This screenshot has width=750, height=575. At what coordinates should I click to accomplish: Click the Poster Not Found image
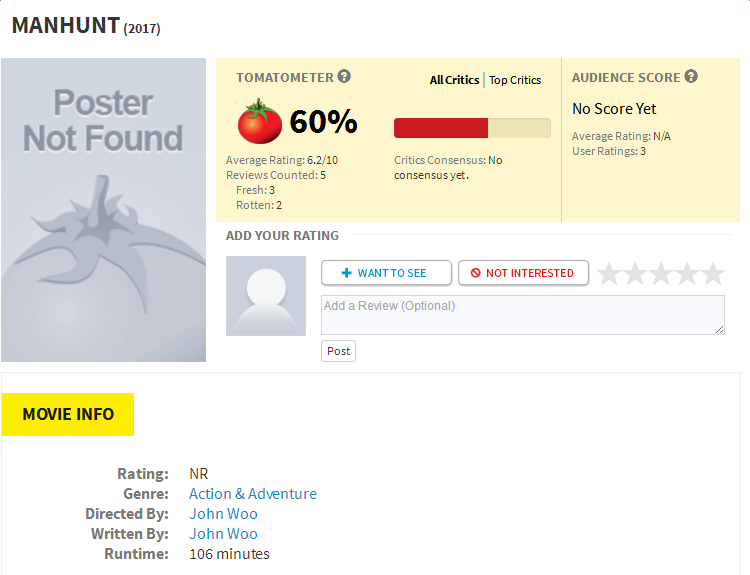[103, 210]
